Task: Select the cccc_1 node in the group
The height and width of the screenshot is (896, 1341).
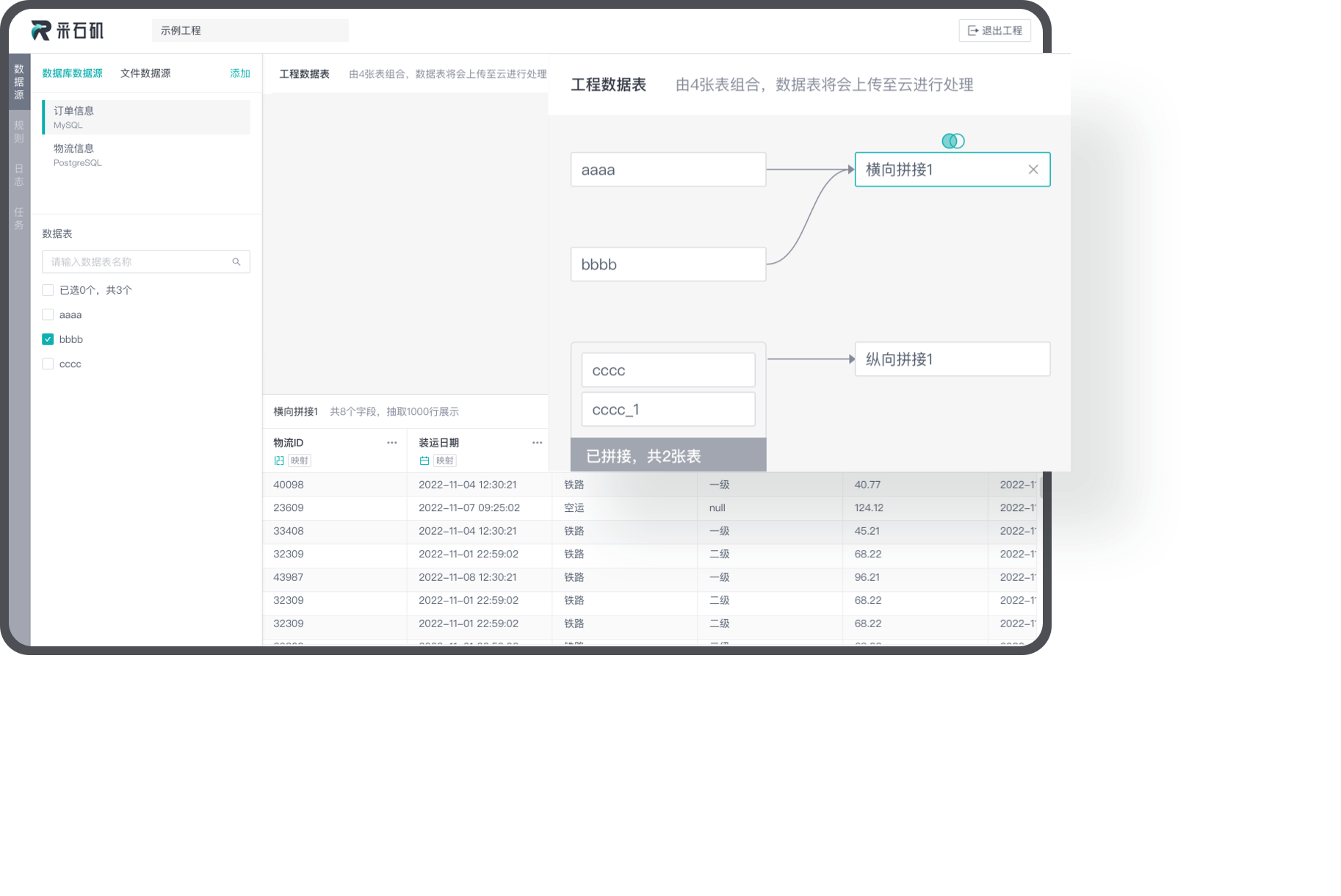Action: (x=668, y=409)
